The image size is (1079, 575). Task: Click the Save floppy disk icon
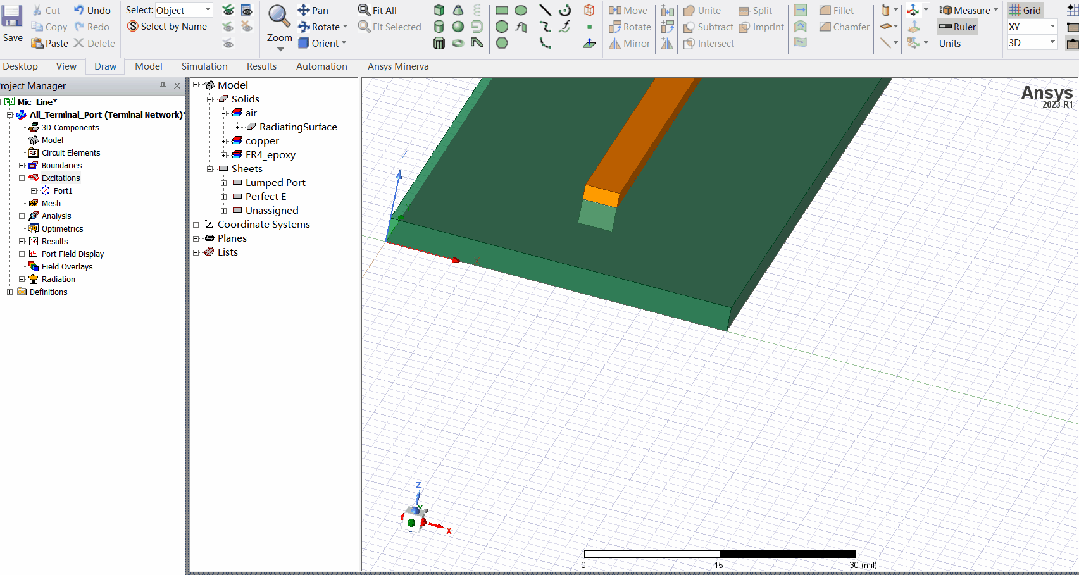[12, 17]
